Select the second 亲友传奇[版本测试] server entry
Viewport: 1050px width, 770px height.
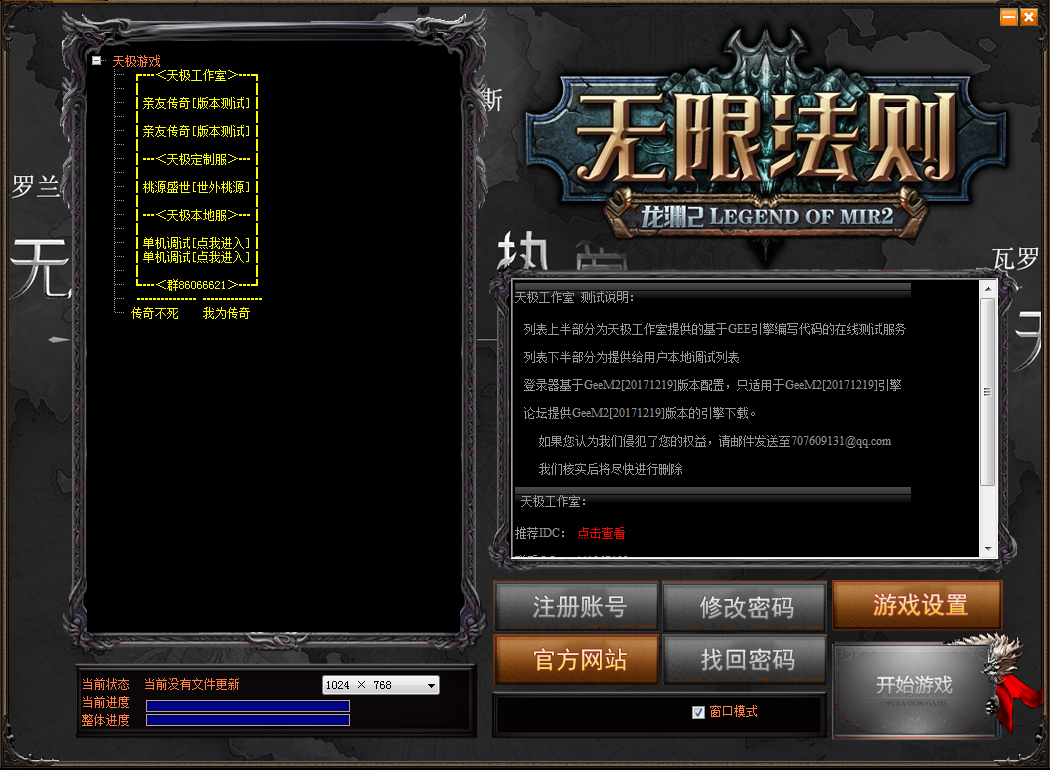(196, 131)
